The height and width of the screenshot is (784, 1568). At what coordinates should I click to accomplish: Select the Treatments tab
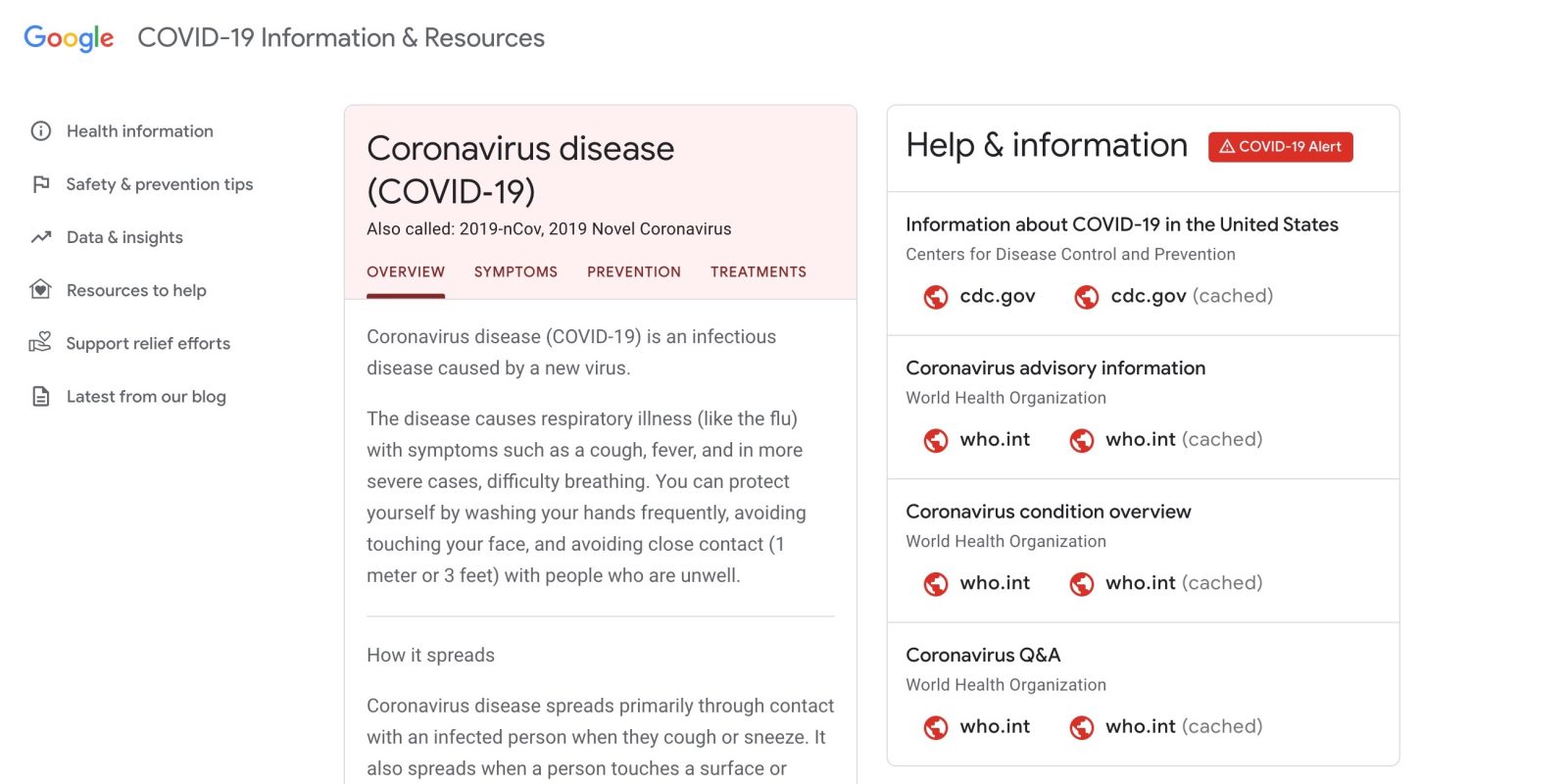[759, 272]
